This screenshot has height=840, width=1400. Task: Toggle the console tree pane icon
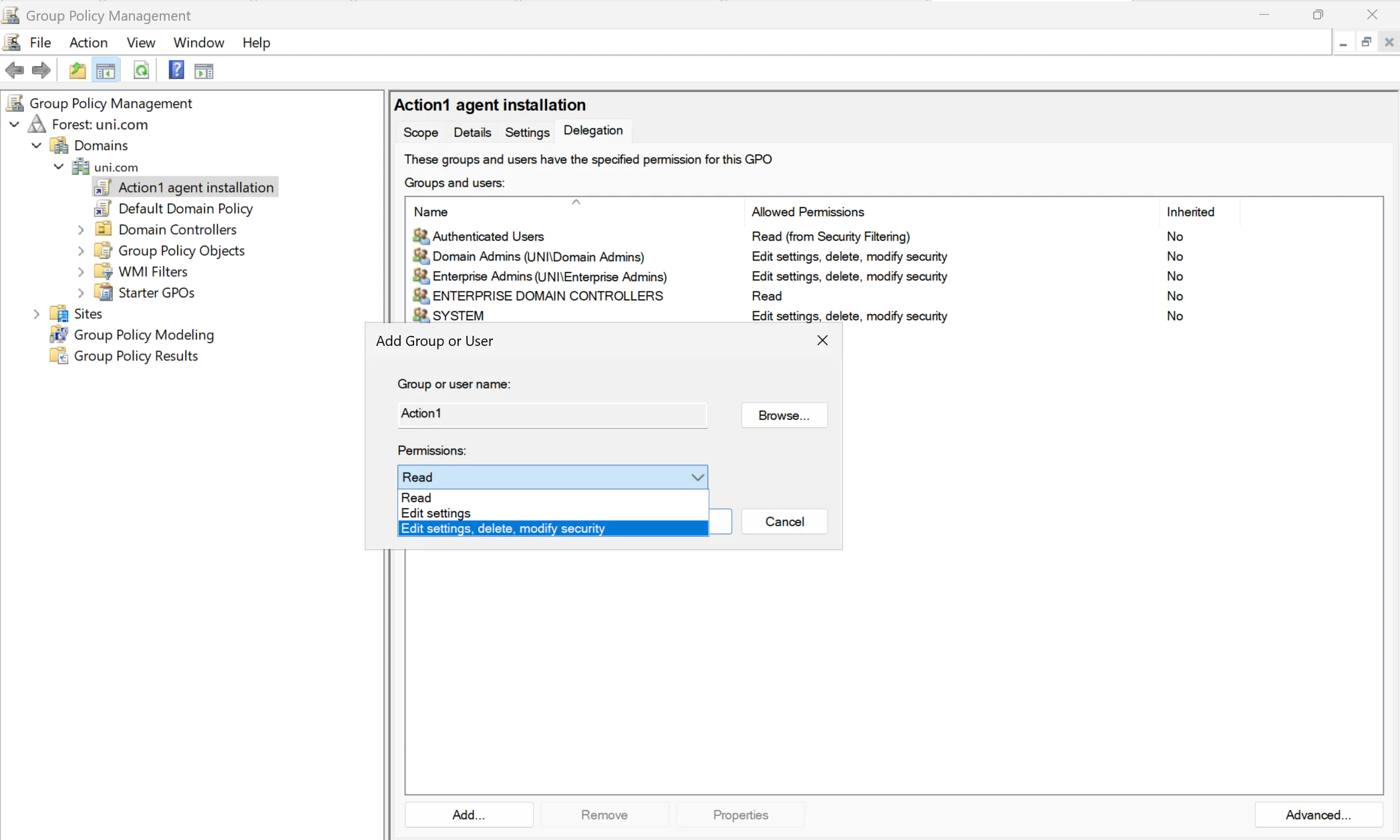coord(106,70)
